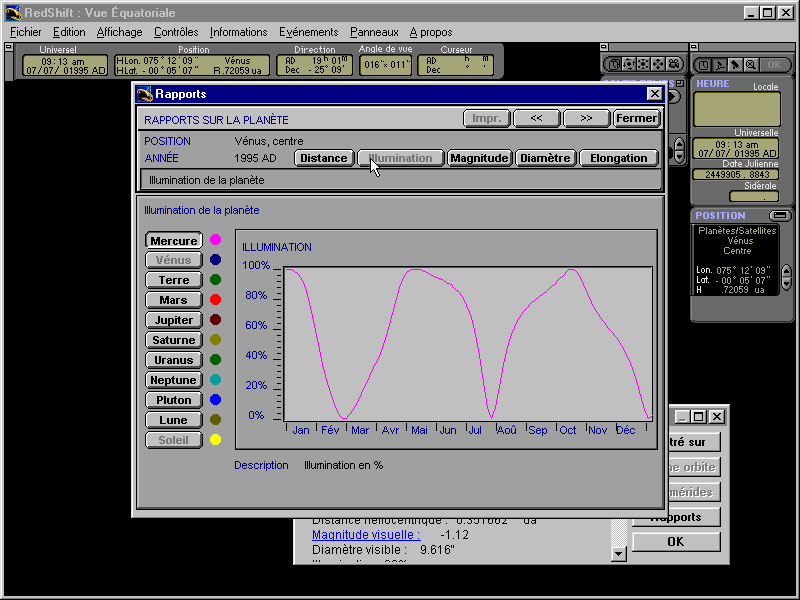The image size is (800, 600).
Task: Click the magenta Mercure color dot
Action: click(x=215, y=240)
